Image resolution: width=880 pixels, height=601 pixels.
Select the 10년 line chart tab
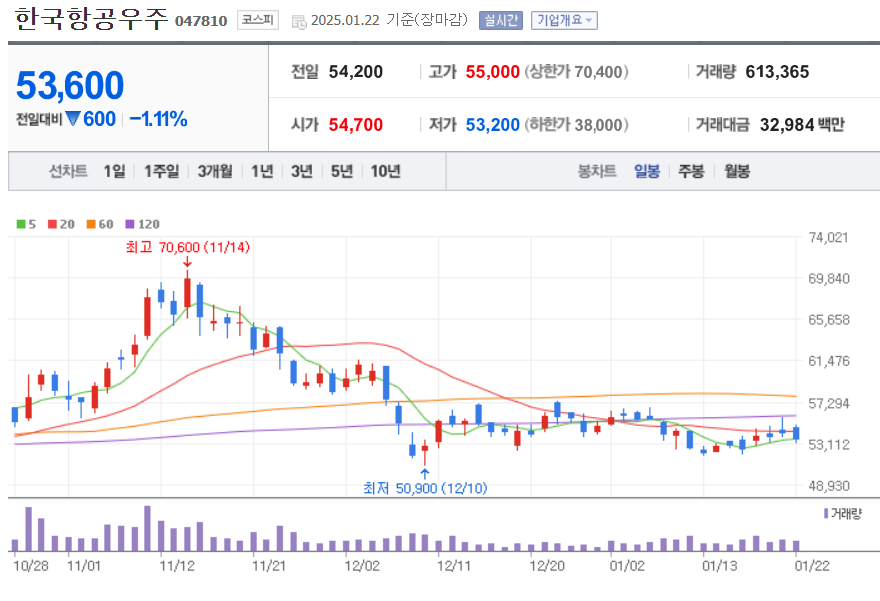tap(385, 171)
